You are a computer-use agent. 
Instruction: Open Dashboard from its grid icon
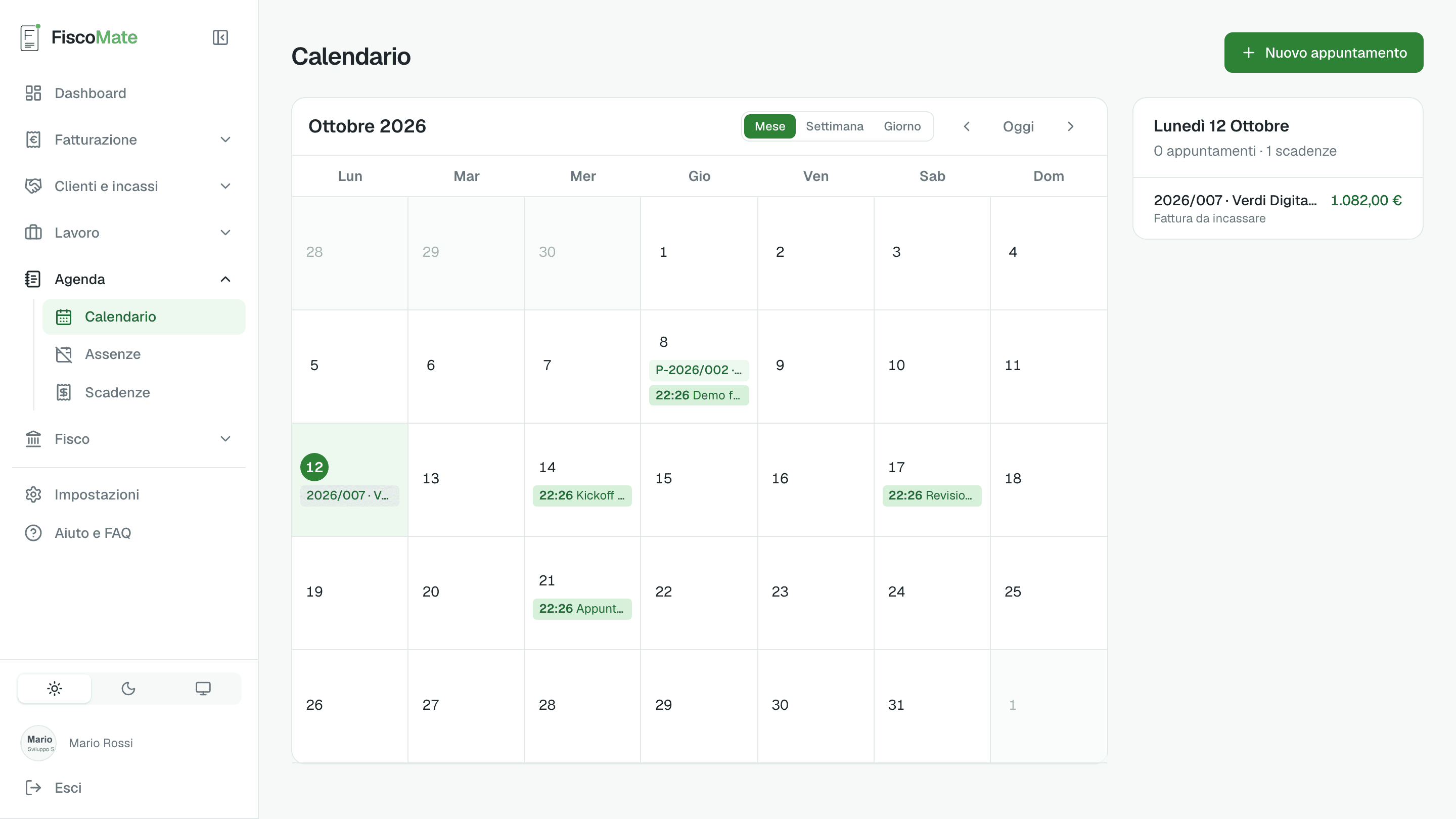tap(33, 93)
